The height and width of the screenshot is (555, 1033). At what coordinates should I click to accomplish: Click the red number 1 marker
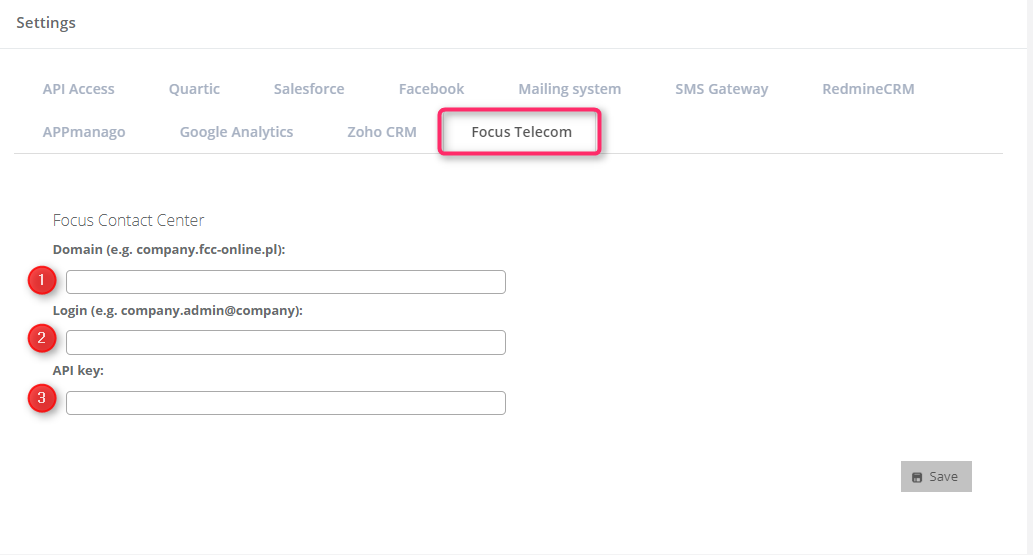[42, 280]
